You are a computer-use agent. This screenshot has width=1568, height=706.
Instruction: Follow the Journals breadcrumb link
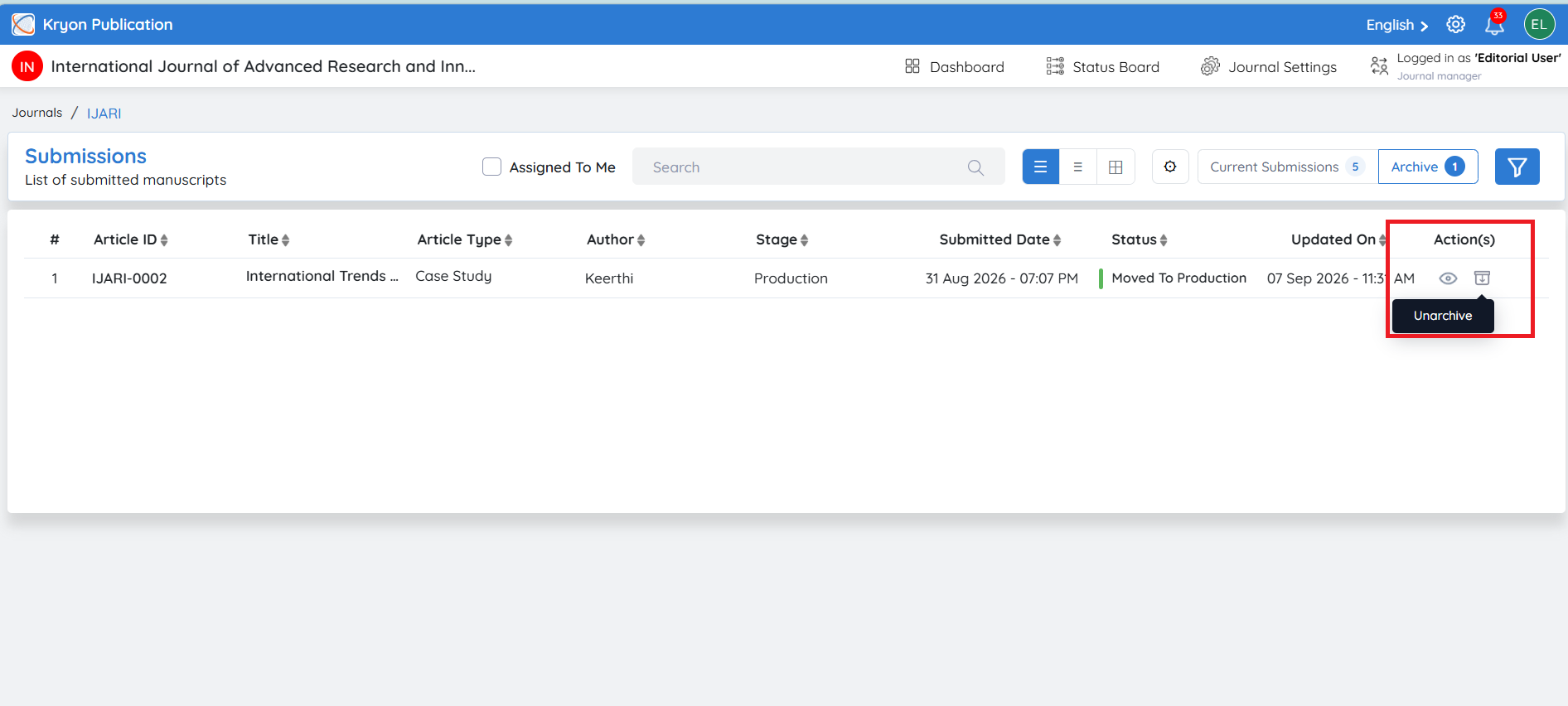point(37,113)
